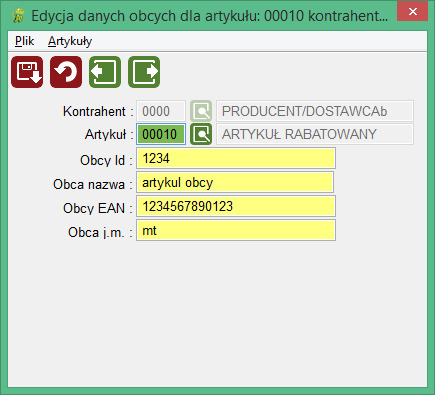The width and height of the screenshot is (435, 395).
Task: Click the Obca nazwa field artykul obcy
Action: (235, 182)
